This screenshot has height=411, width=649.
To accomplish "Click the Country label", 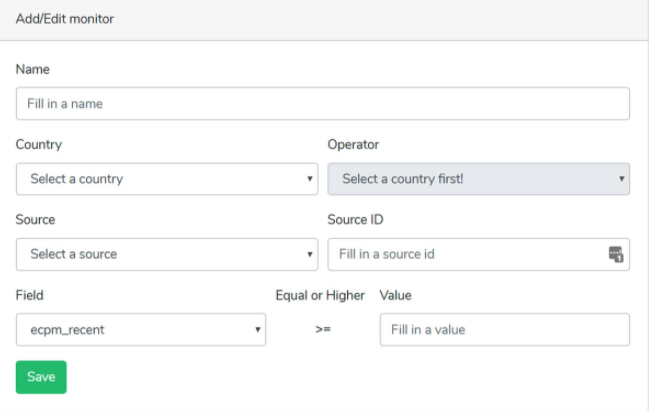I will 38,144.
